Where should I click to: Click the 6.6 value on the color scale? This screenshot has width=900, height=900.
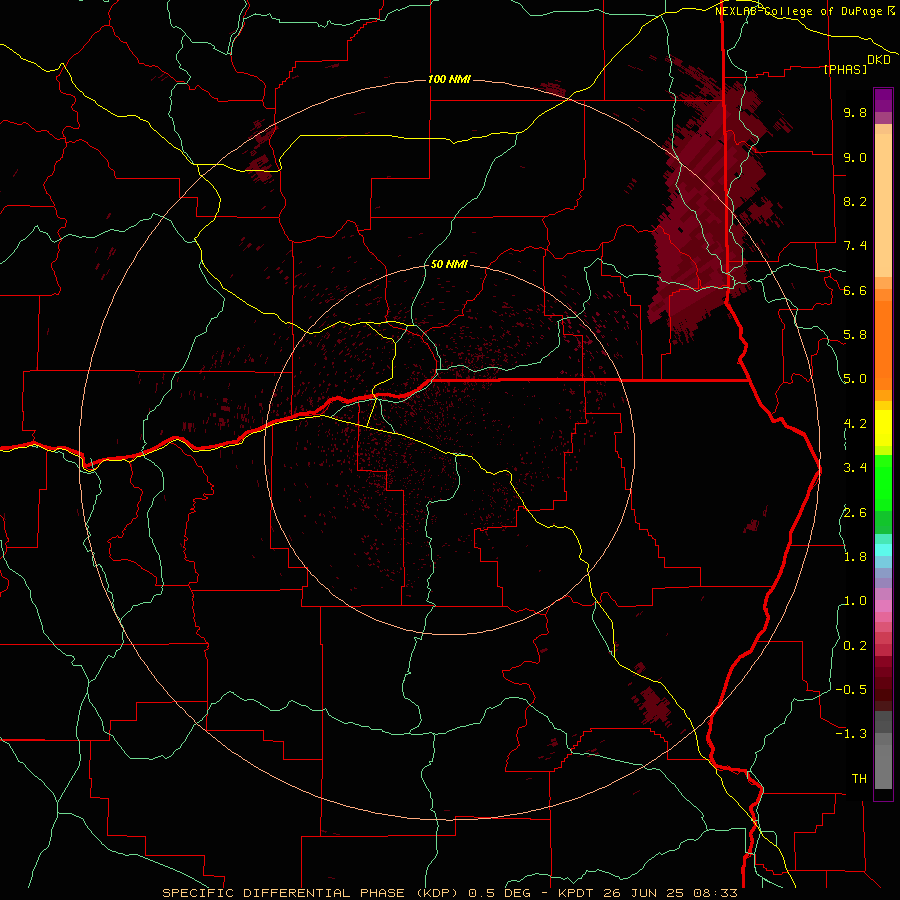pyautogui.click(x=855, y=290)
